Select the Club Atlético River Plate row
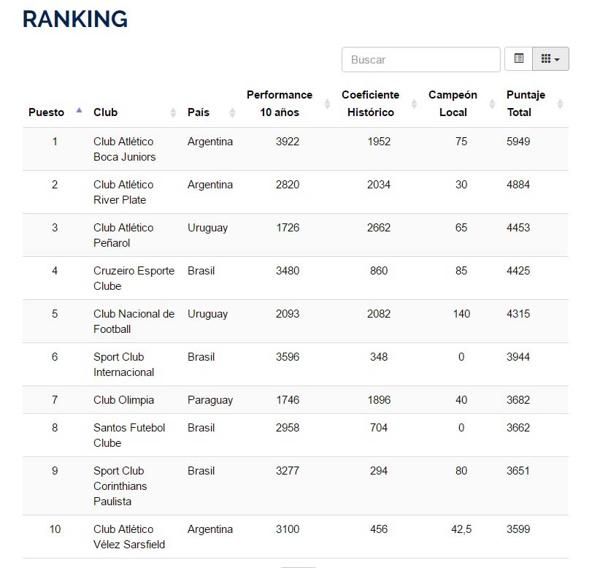600x568 pixels. coord(123,192)
